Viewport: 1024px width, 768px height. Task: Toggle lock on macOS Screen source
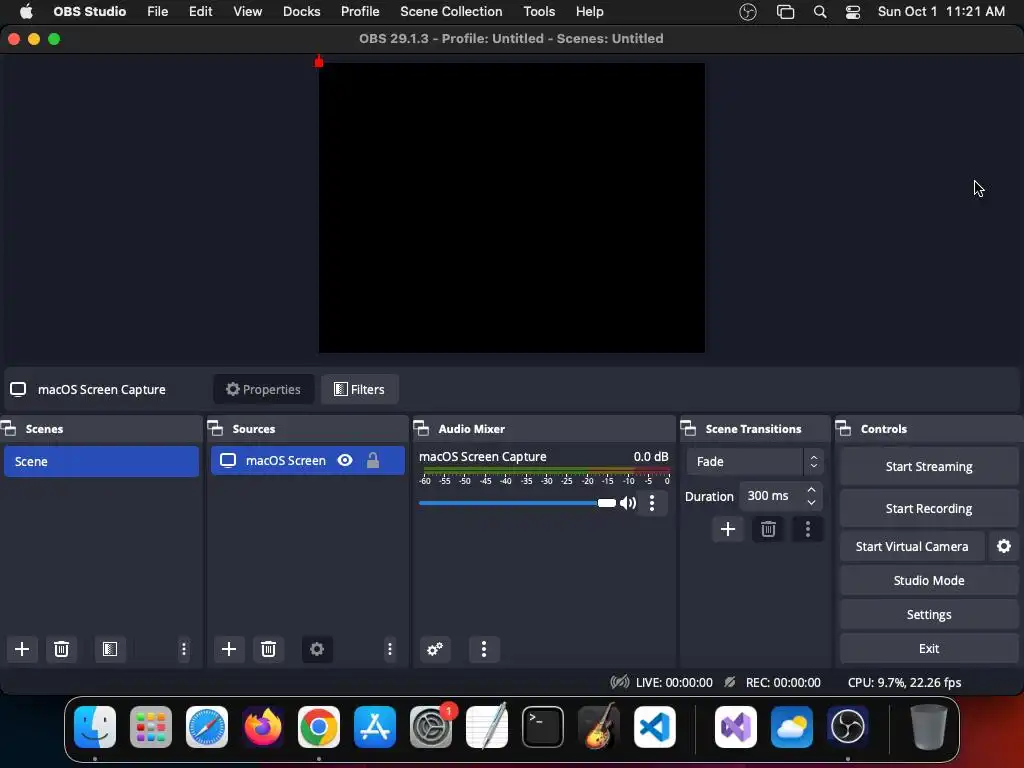pyautogui.click(x=373, y=460)
